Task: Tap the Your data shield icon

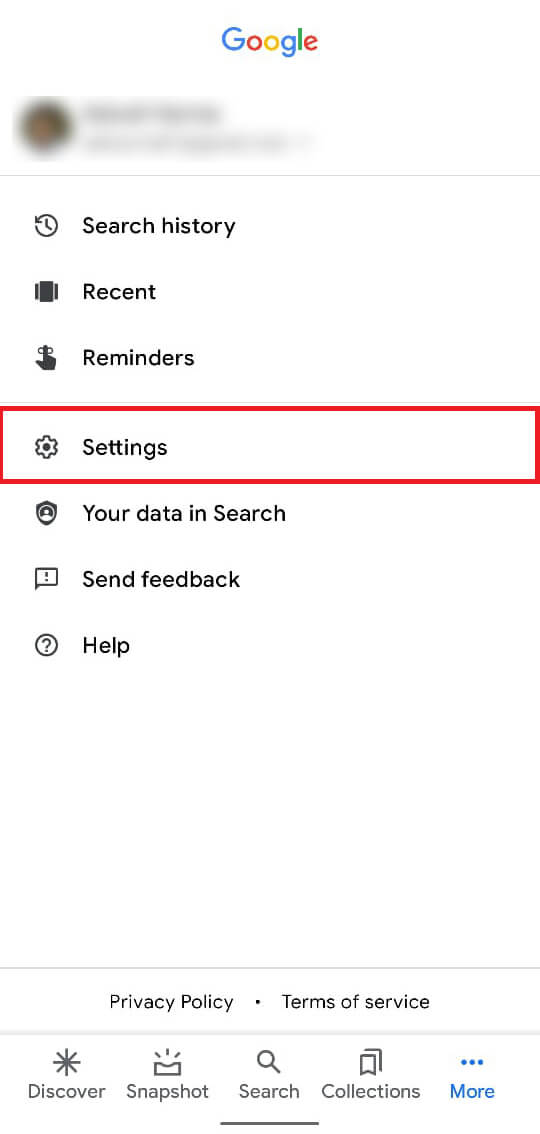Action: point(46,513)
